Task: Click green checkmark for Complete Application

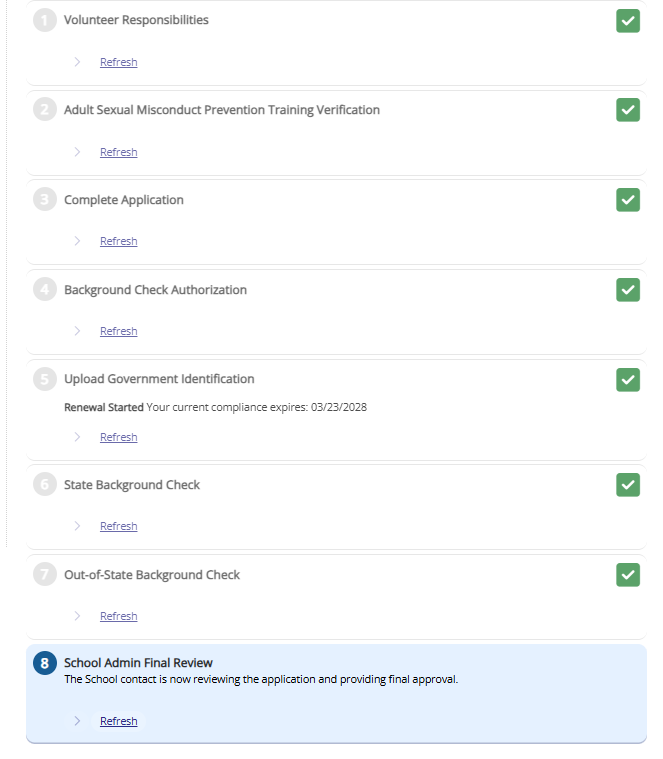Action: pyautogui.click(x=628, y=200)
